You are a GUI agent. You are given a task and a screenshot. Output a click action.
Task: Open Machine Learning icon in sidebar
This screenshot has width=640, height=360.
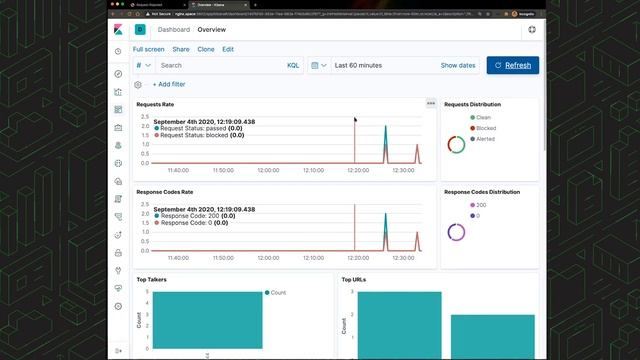tap(118, 163)
